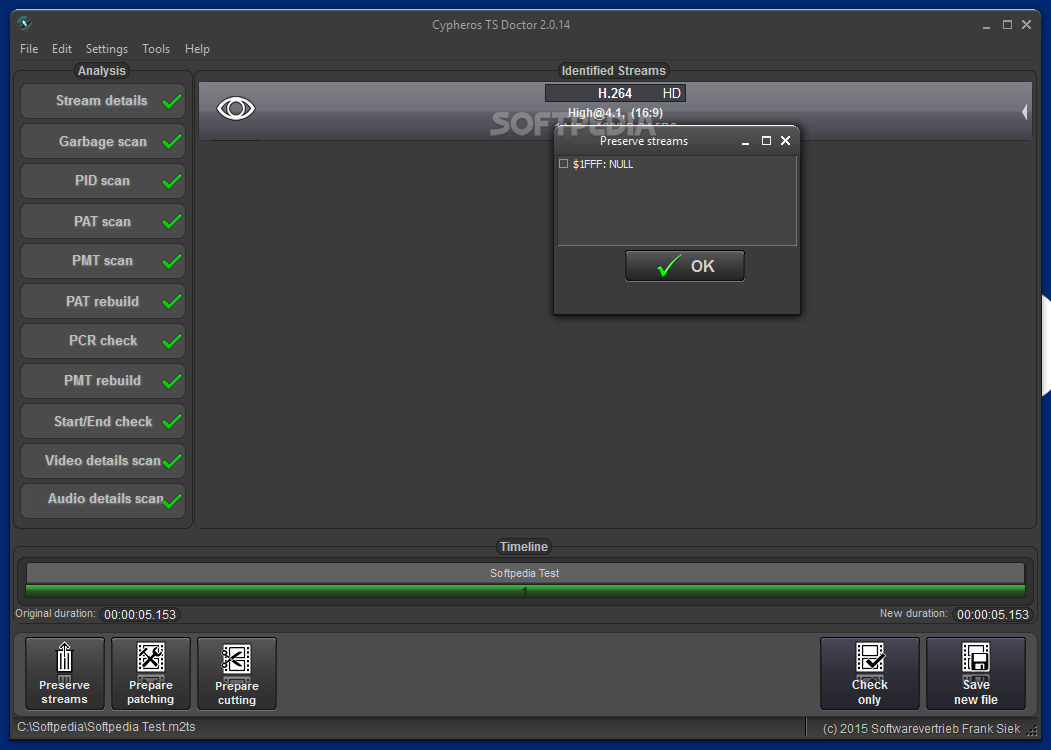Tick the $1FFF: NULL checkbox

click(564, 164)
